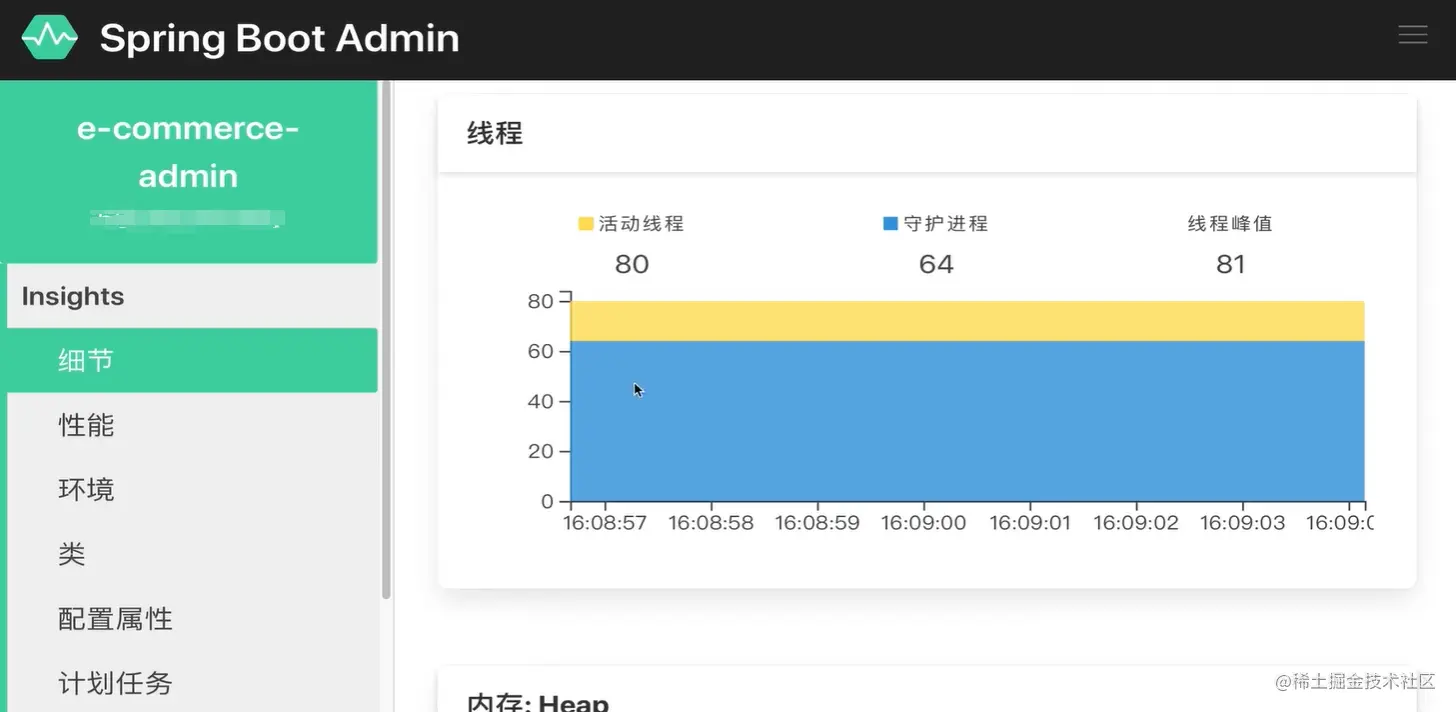The height and width of the screenshot is (712, 1456).
Task: Click the 16:09:03 time axis label
Action: pos(1242,523)
